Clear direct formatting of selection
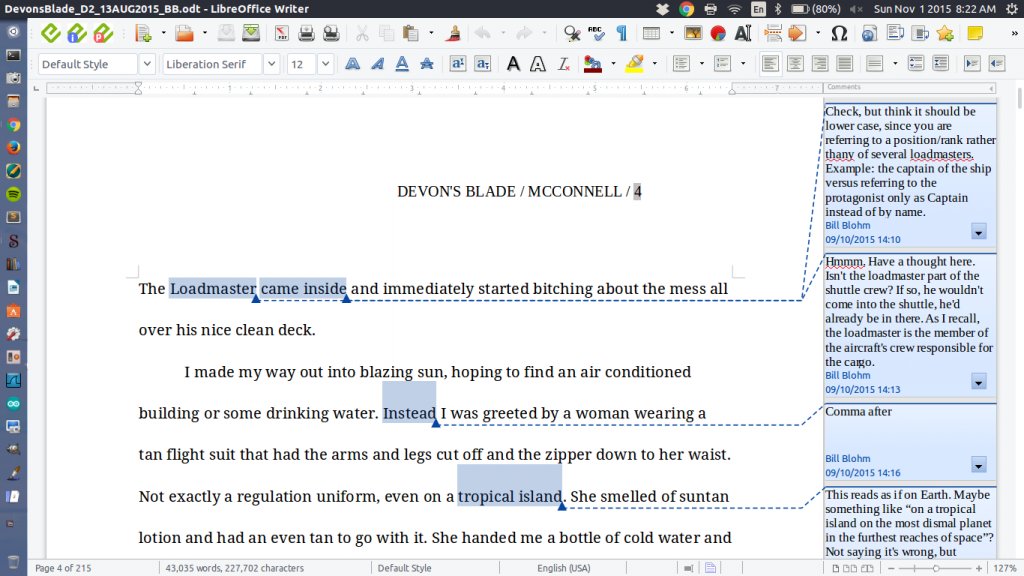Screen dimensions: 1024x576 (563, 63)
